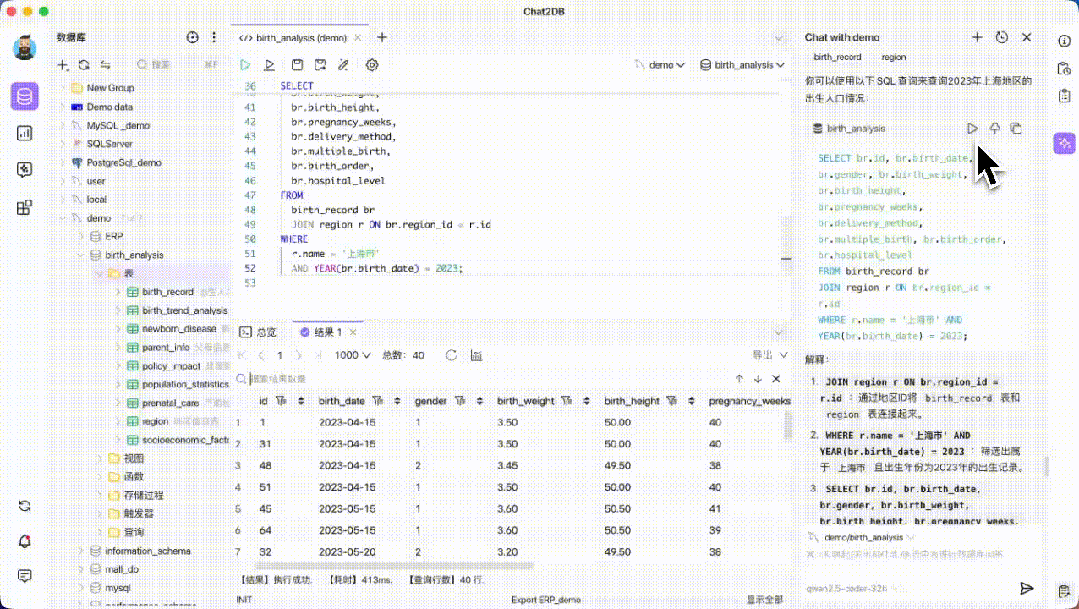Refresh the query result data

(451, 355)
